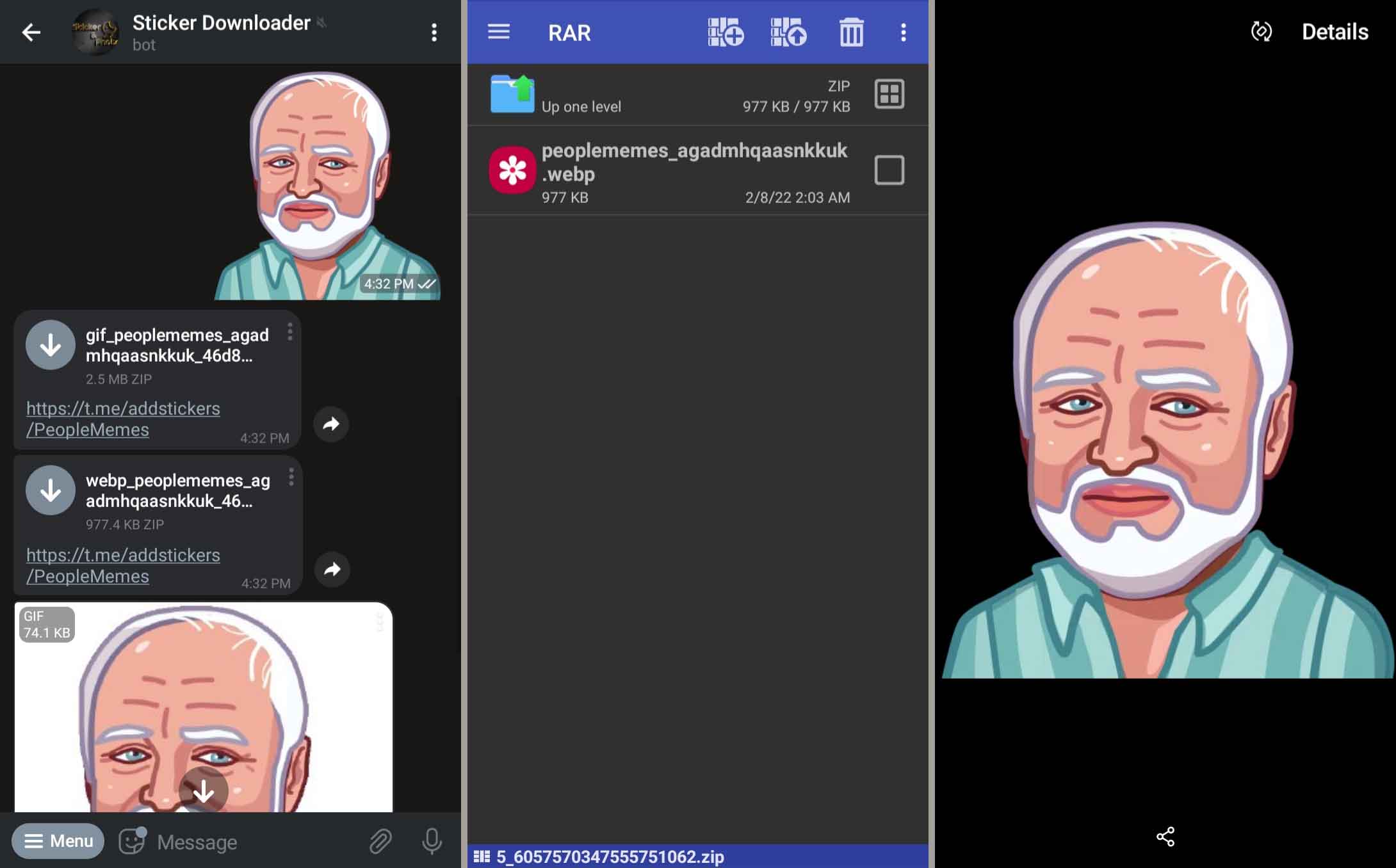Open RAR overflow three-dot menu
This screenshot has width=1396, height=868.
[904, 33]
